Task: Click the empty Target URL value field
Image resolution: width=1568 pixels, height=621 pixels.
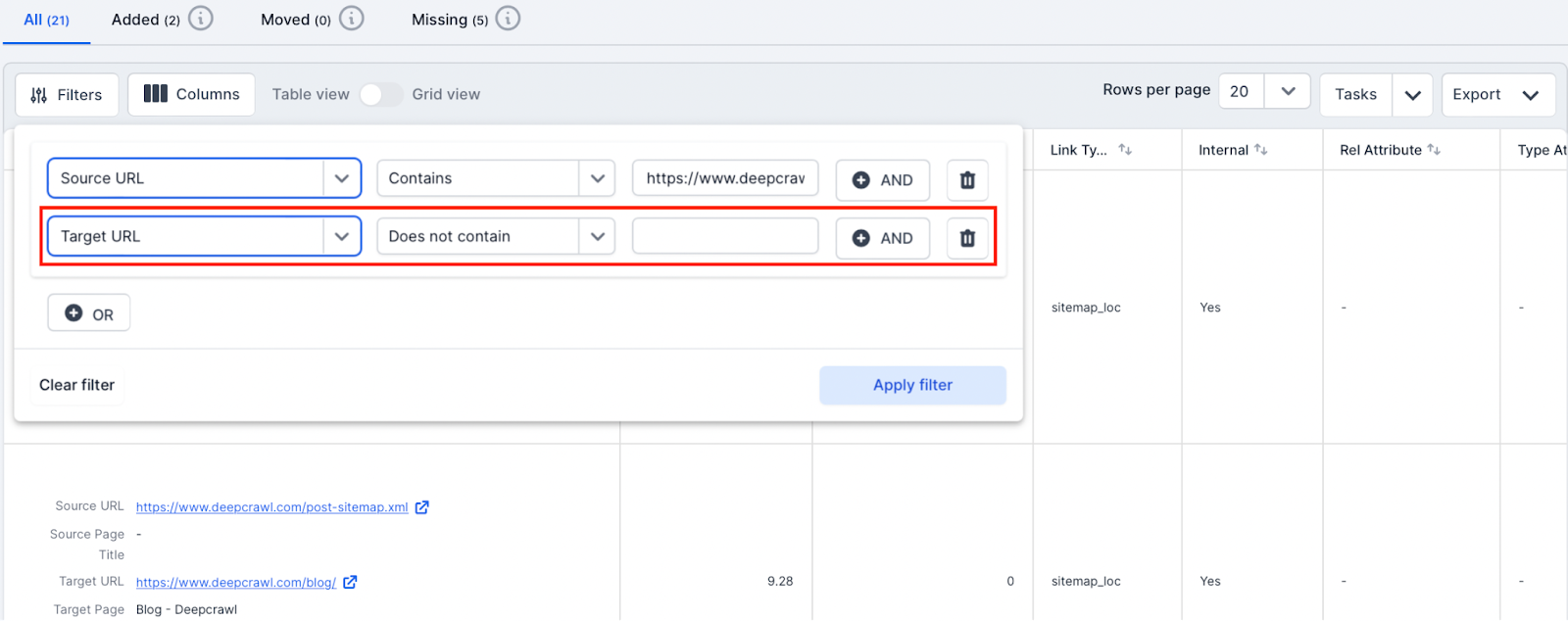Action: 725,236
